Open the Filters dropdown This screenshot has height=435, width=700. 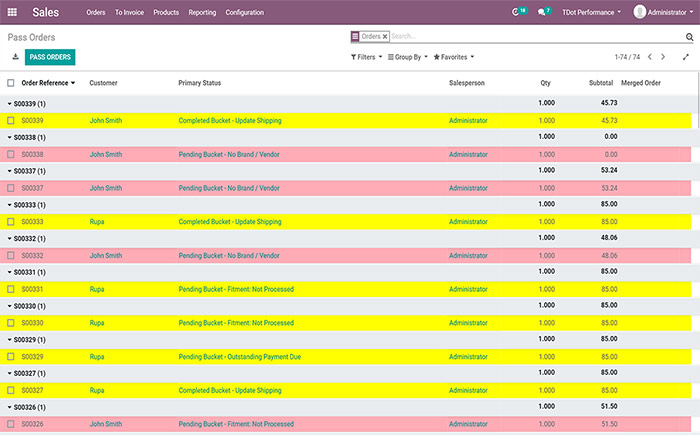coord(367,57)
